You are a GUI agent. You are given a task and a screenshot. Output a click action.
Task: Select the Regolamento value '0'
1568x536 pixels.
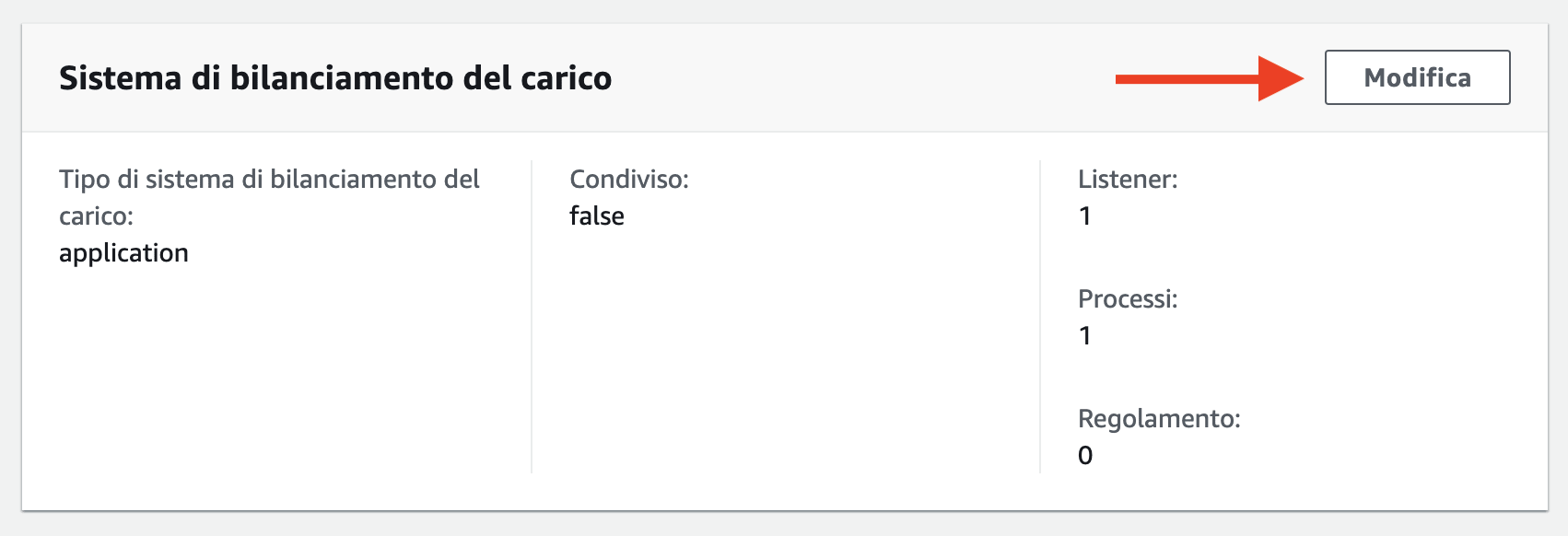[x=1085, y=454]
